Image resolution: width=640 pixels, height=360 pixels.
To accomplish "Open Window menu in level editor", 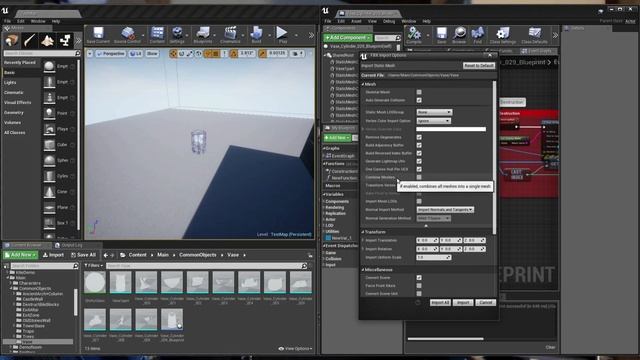I will coord(38,21).
